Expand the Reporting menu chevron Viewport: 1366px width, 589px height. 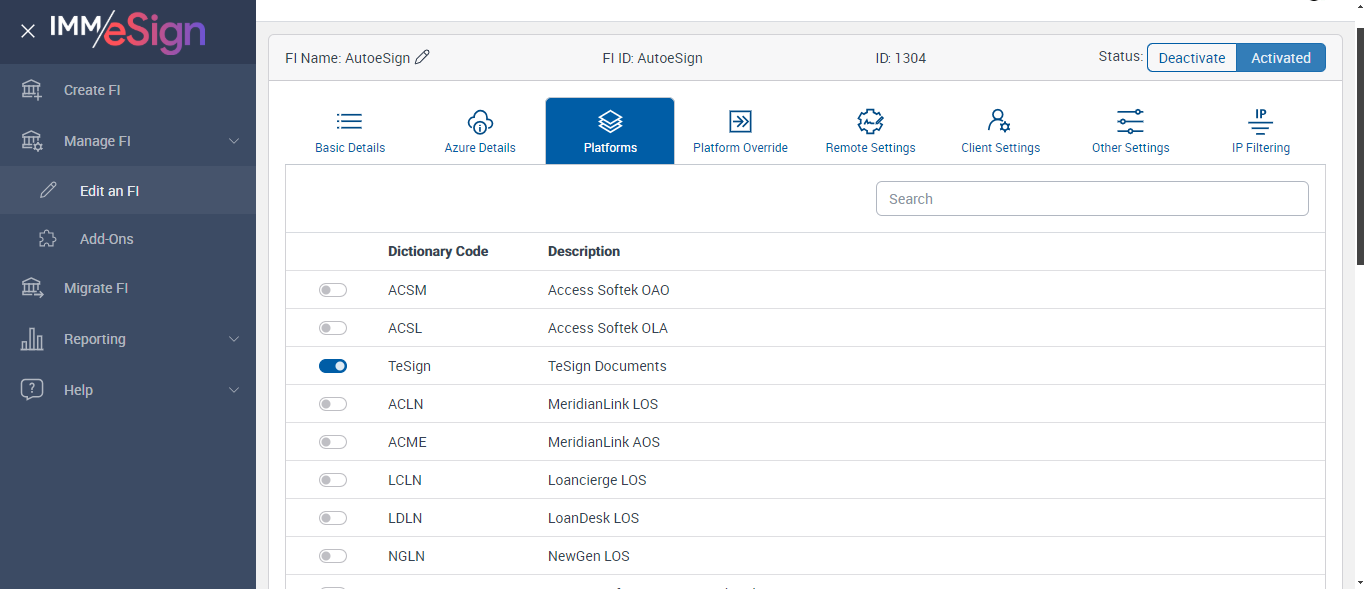coord(234,339)
